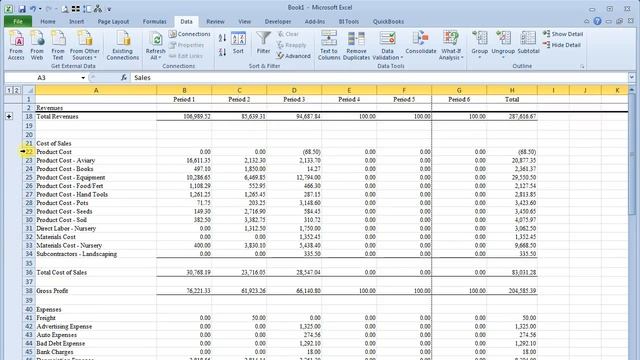Screen dimensions: 640x360
Task: Switch to Home tab
Action: (48, 22)
